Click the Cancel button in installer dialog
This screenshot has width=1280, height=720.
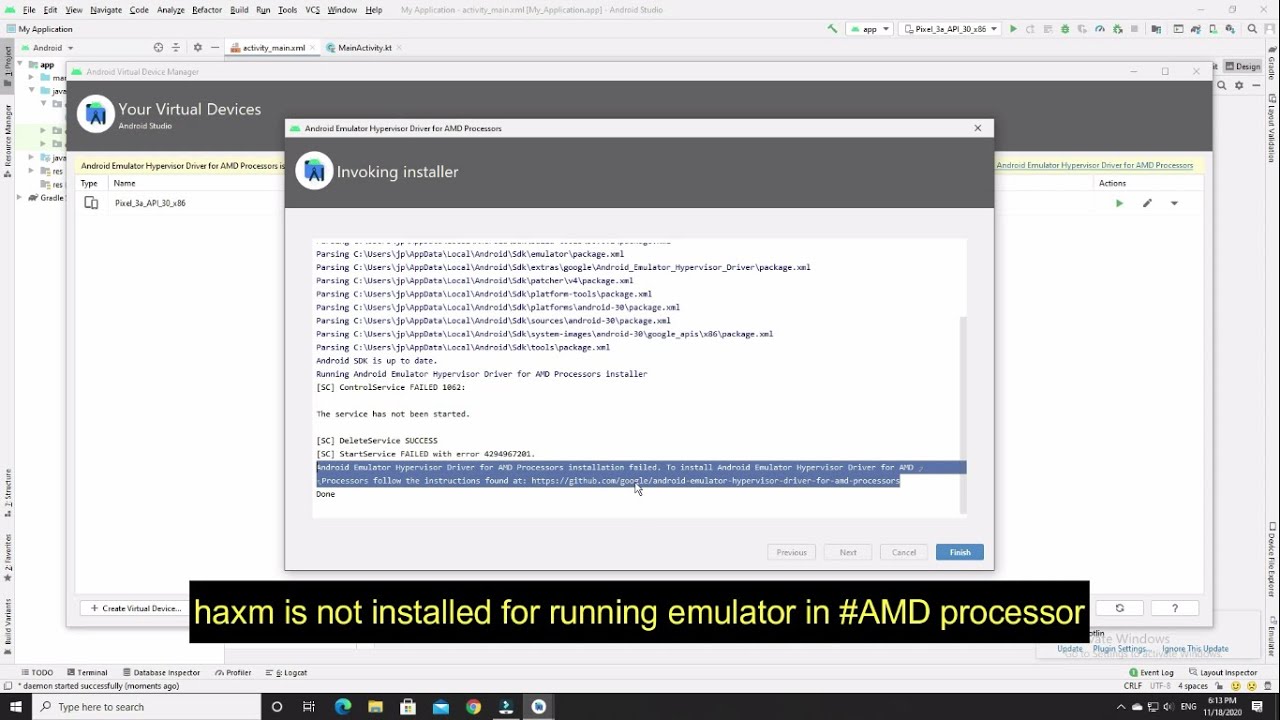point(904,552)
